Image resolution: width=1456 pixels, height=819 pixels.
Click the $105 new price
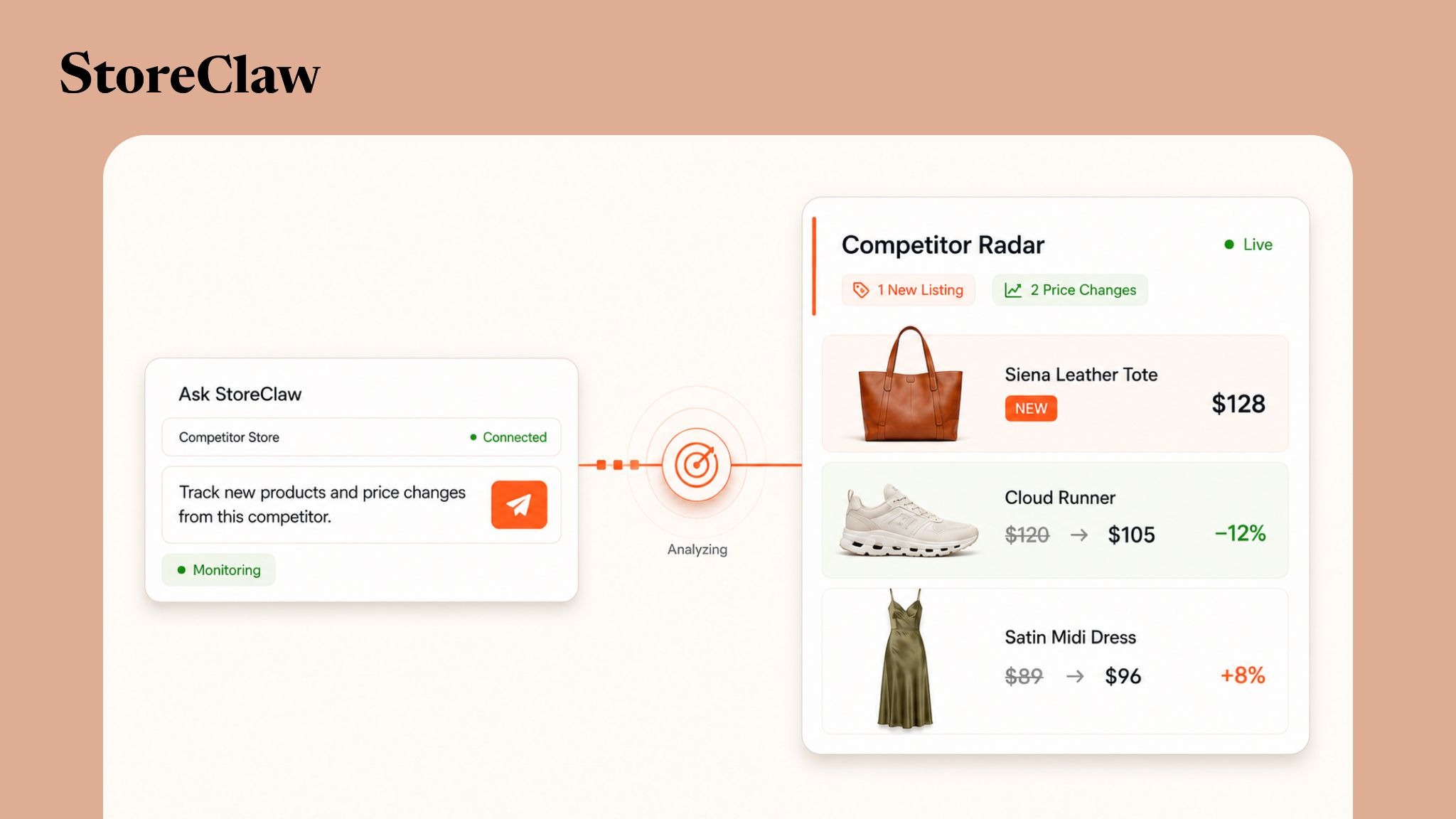(1131, 535)
